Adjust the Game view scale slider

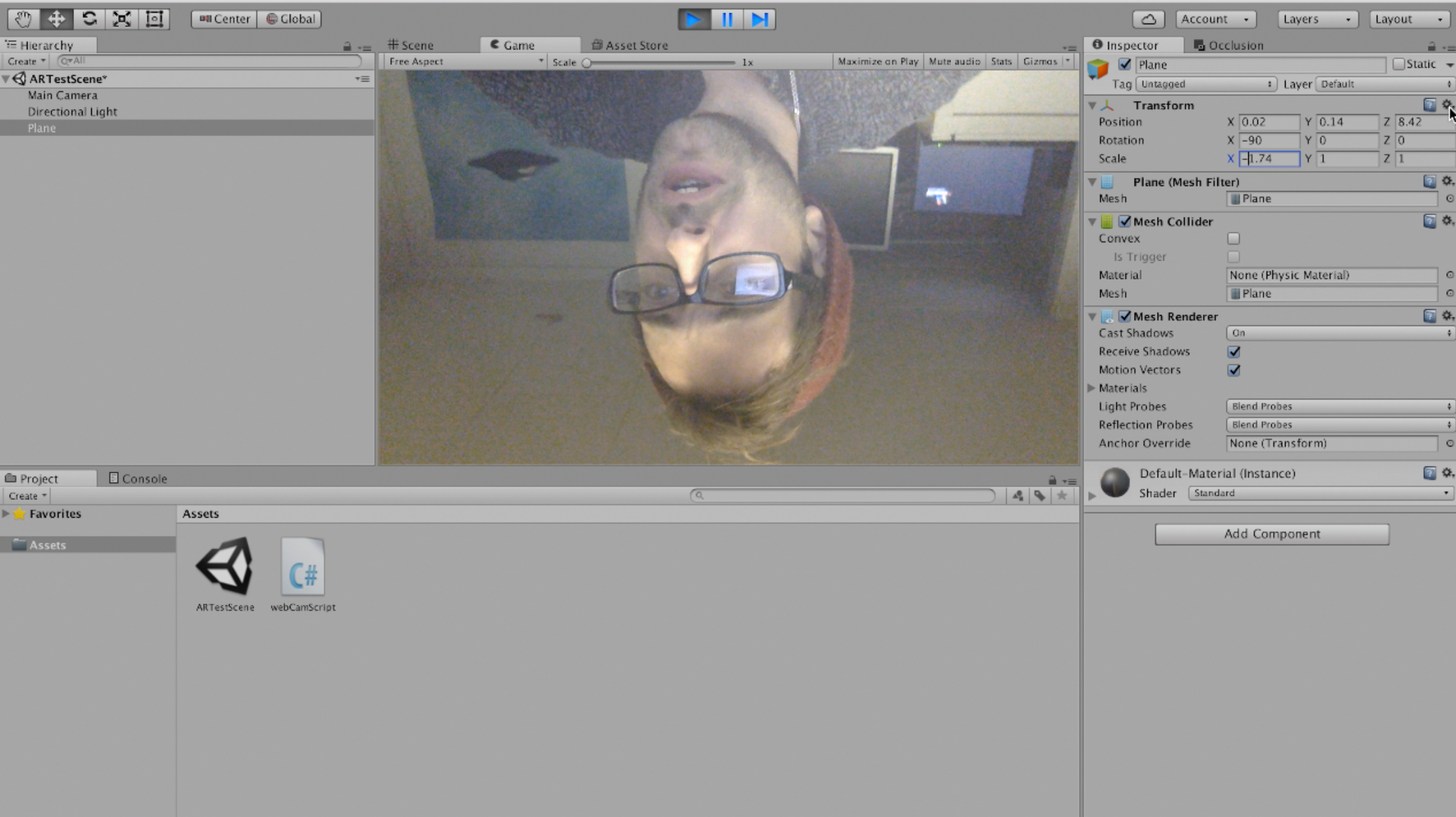pos(587,62)
